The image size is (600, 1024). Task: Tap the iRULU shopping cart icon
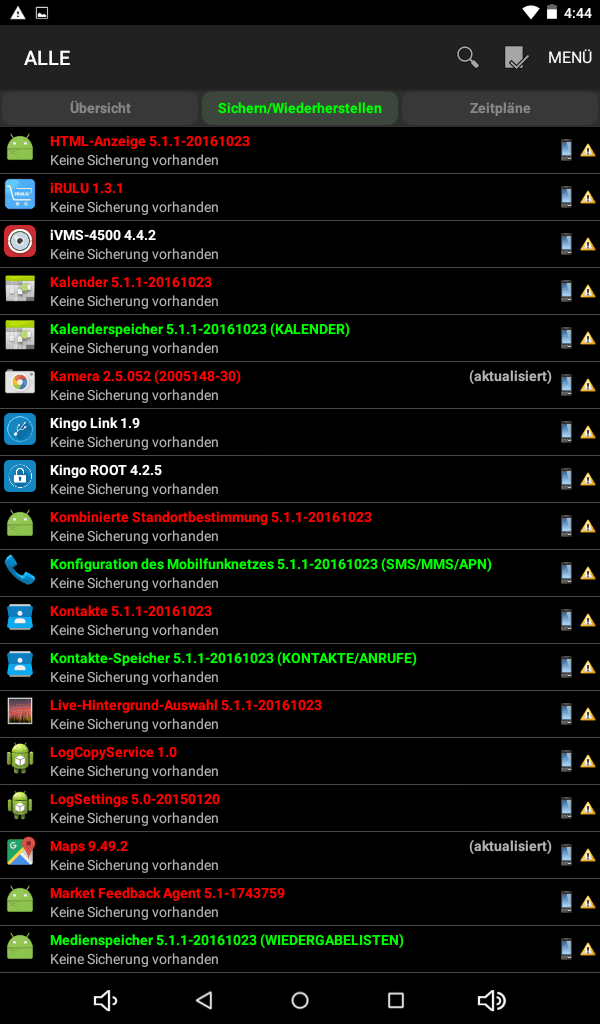(x=20, y=195)
